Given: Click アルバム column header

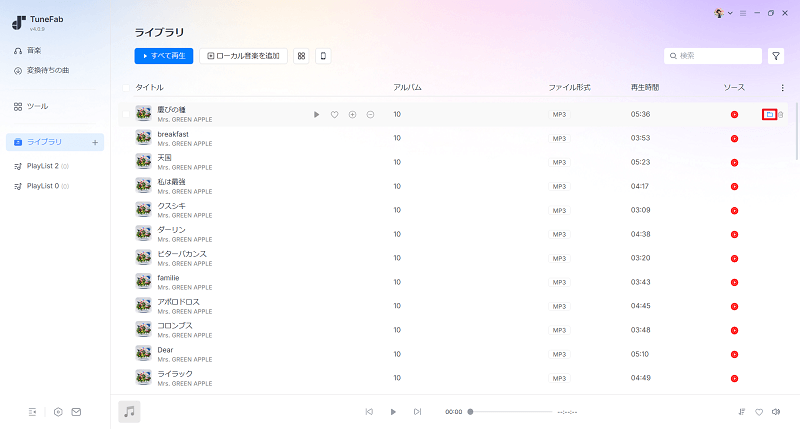Looking at the screenshot, I should (x=407, y=88).
